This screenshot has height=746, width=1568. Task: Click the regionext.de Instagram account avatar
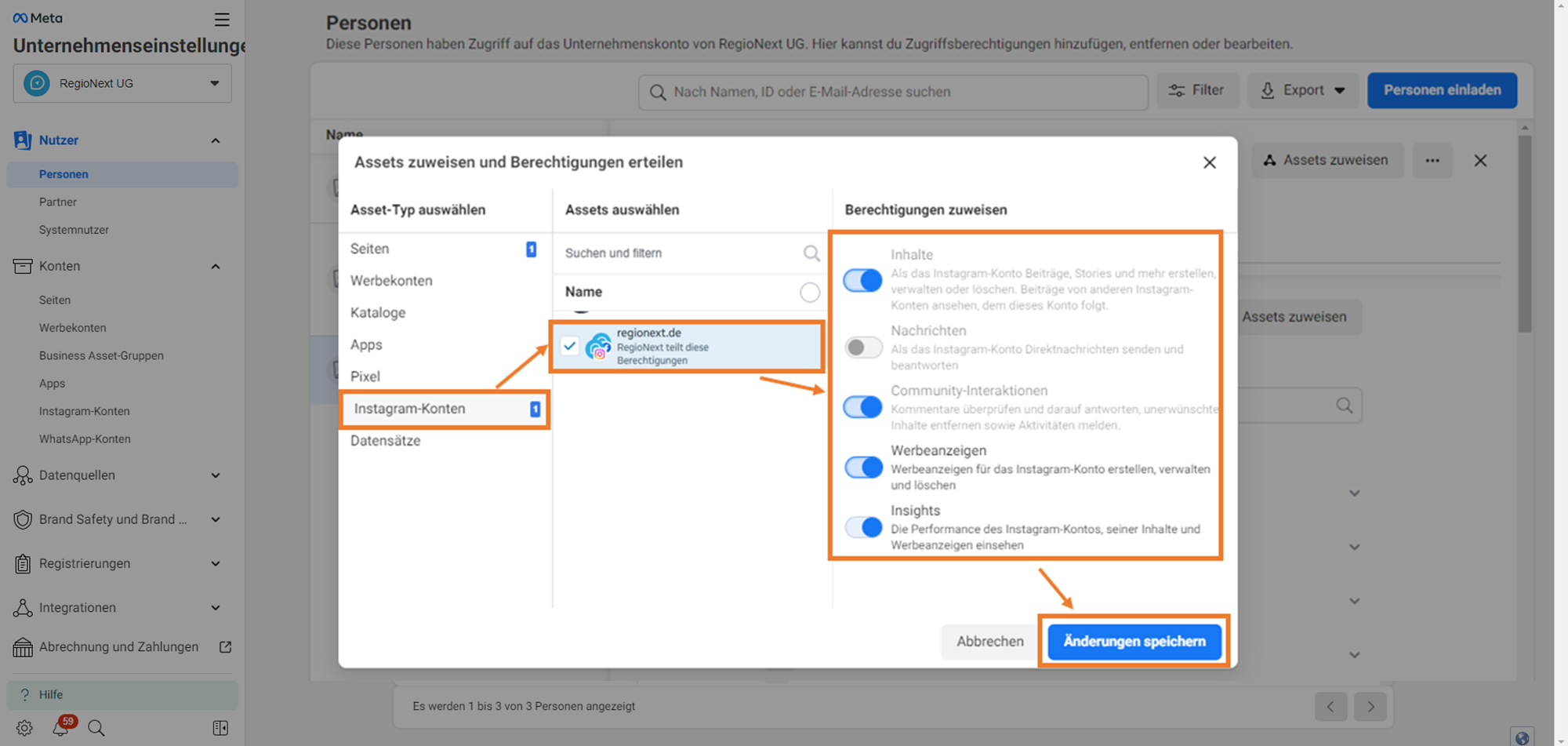point(598,347)
